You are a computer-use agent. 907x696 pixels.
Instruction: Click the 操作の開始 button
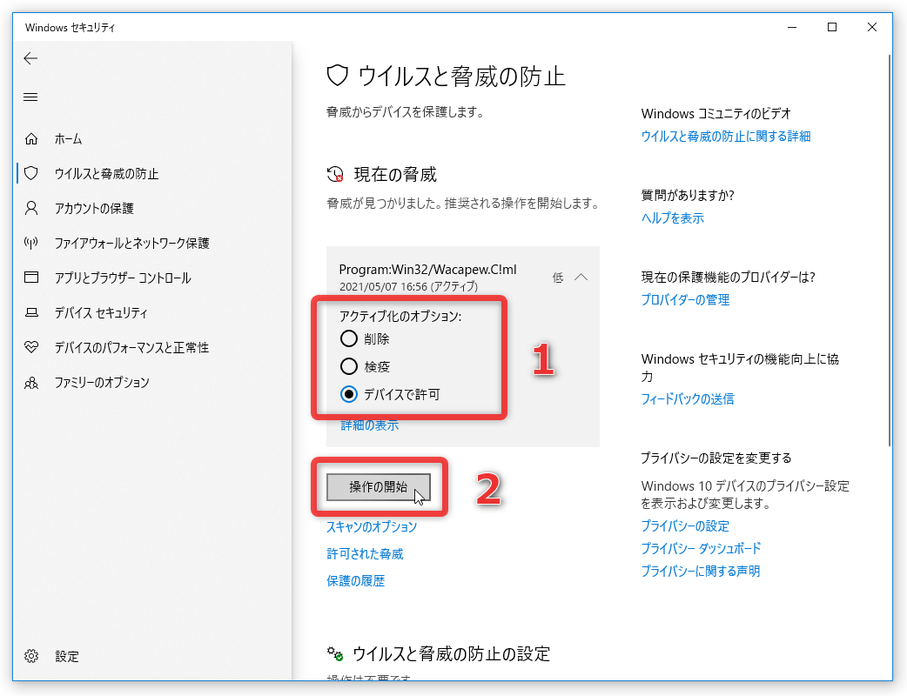(378, 487)
